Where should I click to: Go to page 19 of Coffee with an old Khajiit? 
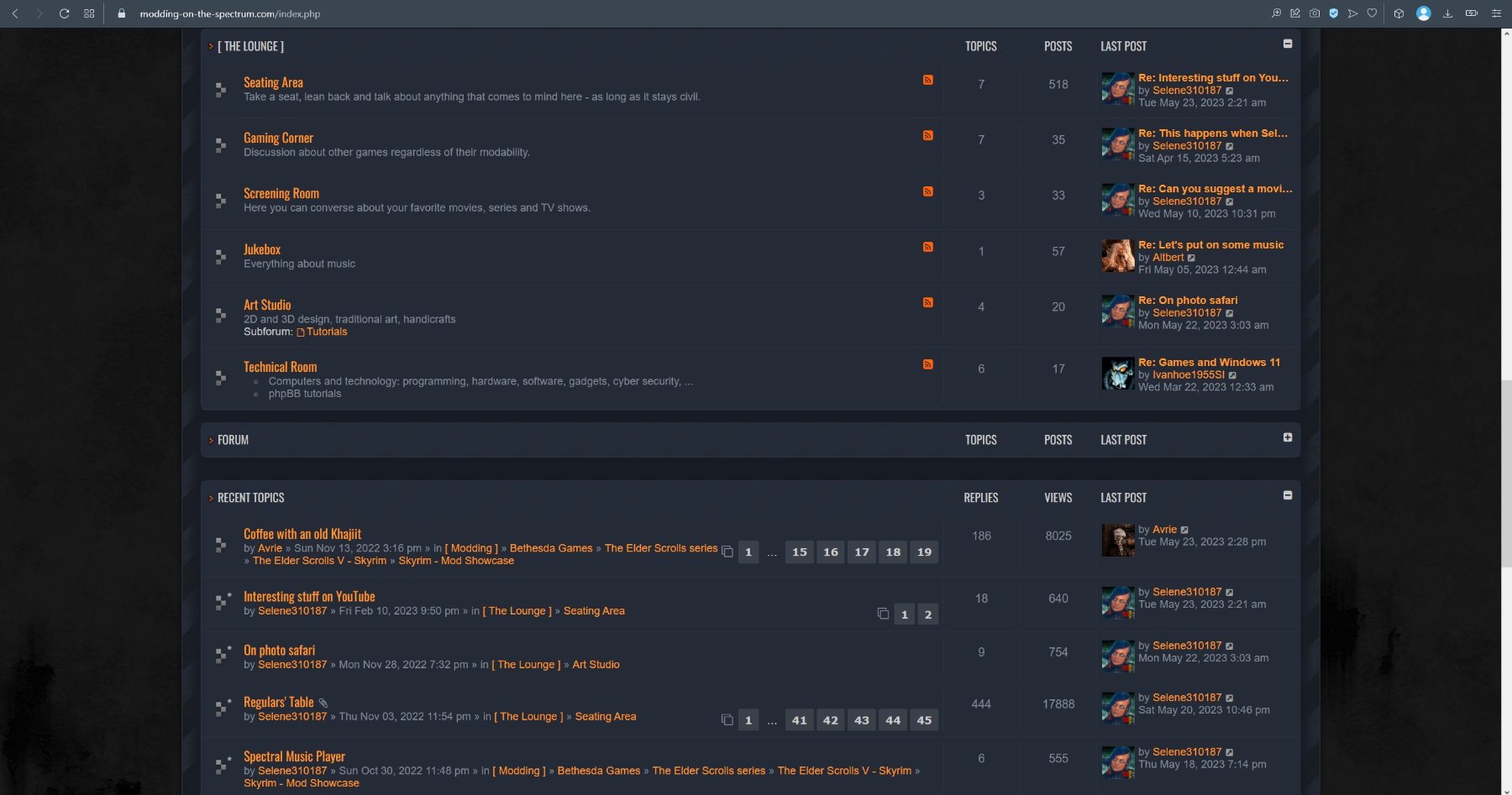point(924,552)
